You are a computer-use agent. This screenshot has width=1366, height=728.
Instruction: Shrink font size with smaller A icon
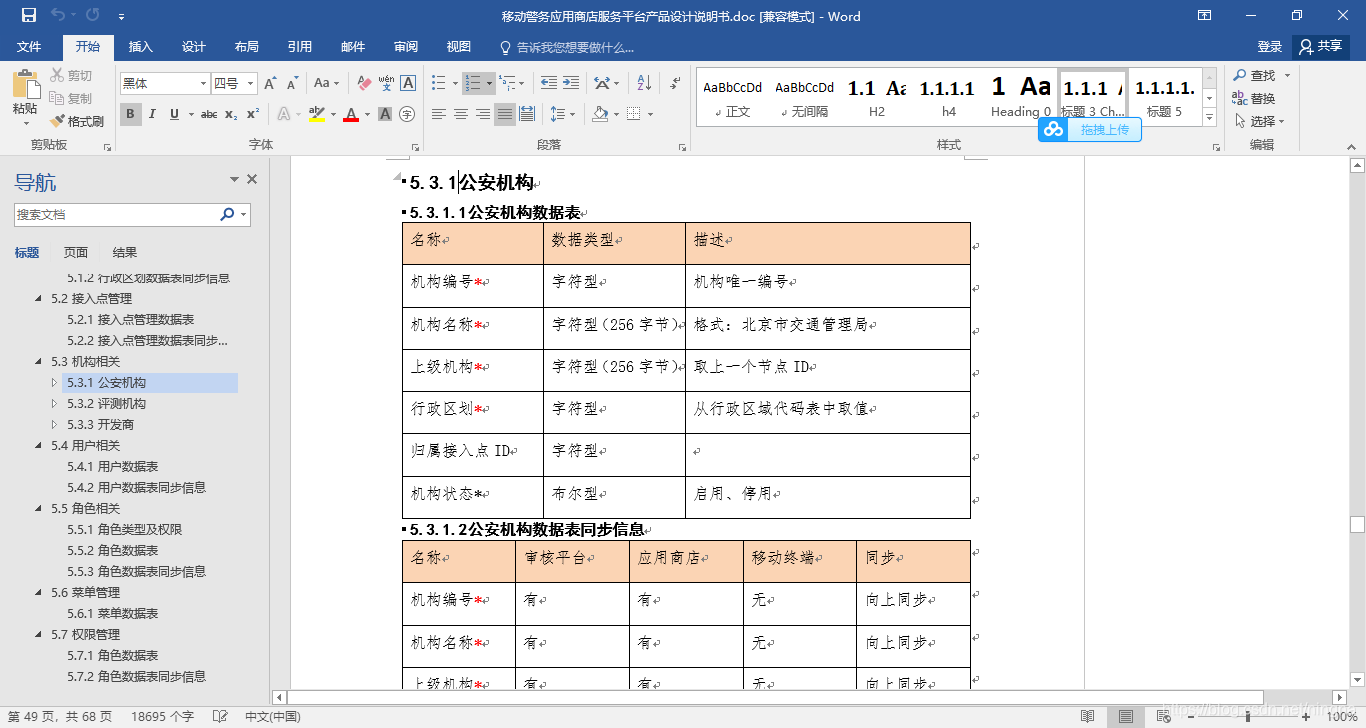(x=292, y=83)
